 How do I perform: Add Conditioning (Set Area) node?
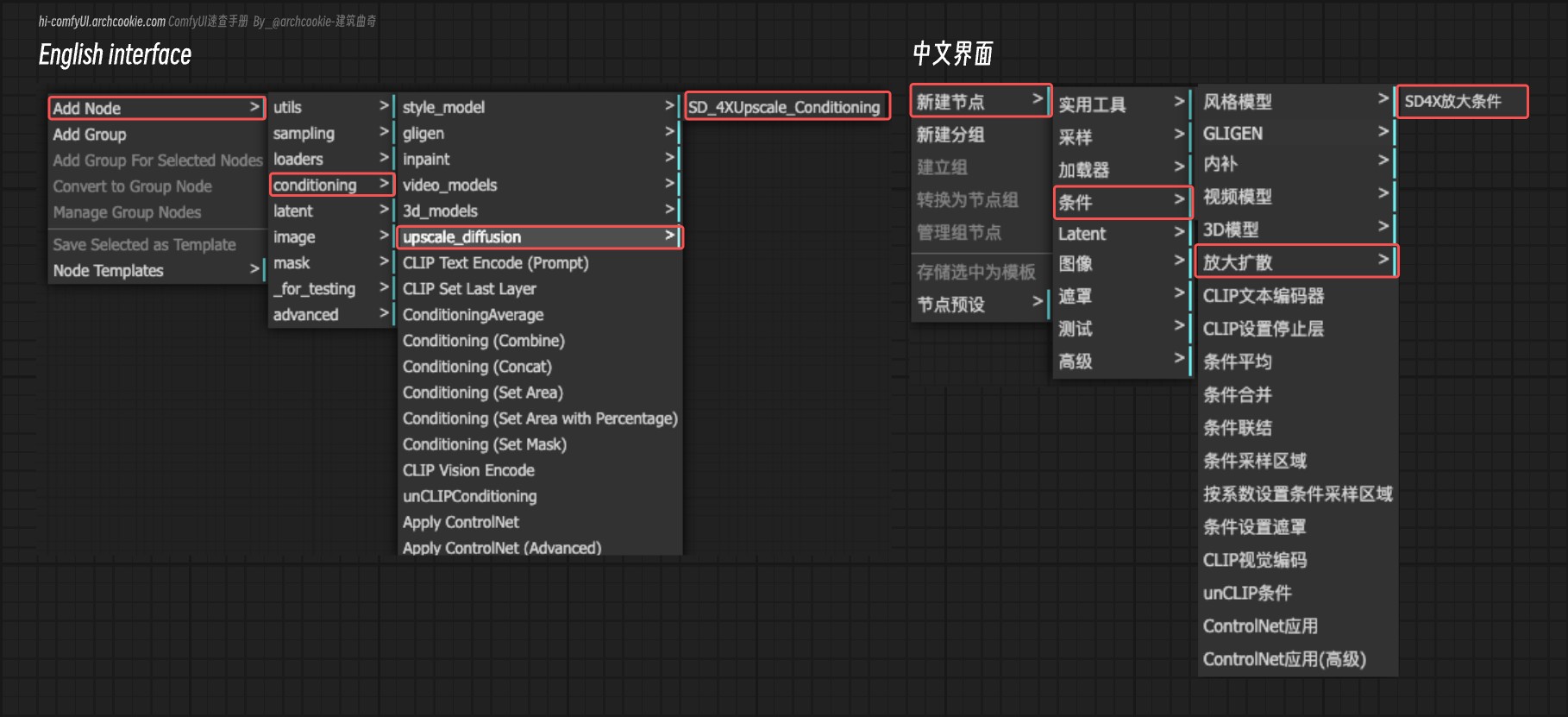click(539, 393)
